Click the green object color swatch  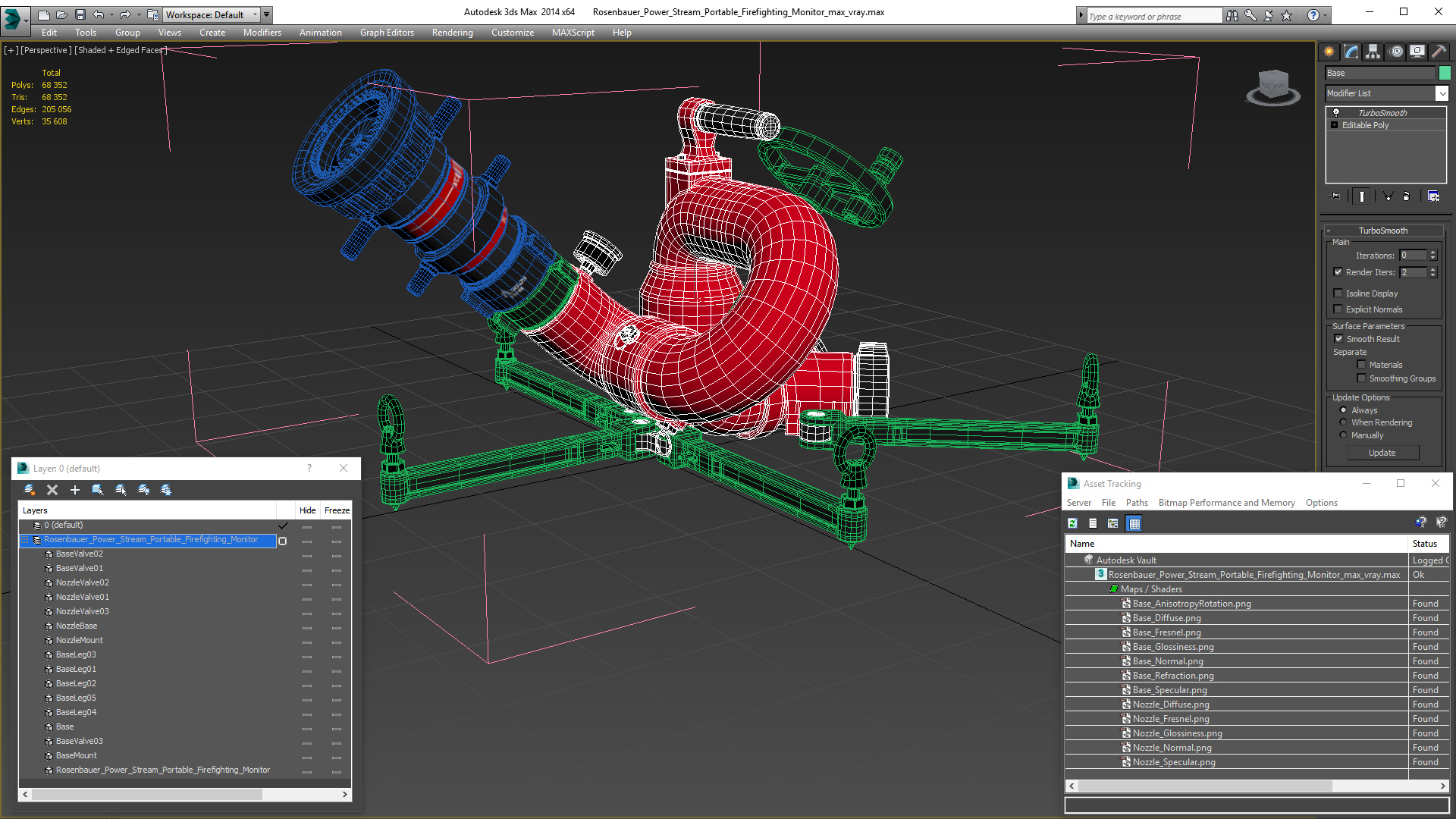1445,73
